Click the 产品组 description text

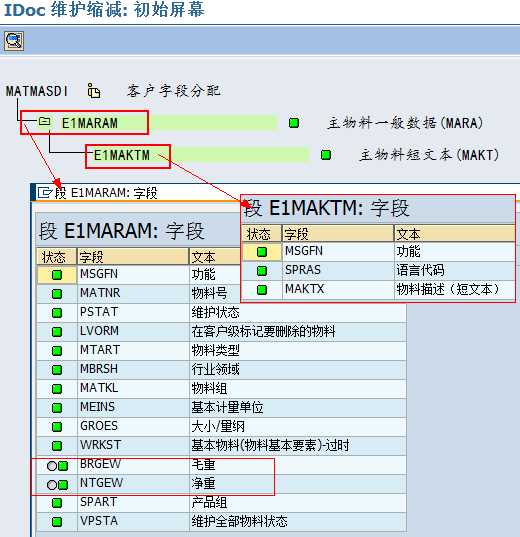(x=209, y=502)
